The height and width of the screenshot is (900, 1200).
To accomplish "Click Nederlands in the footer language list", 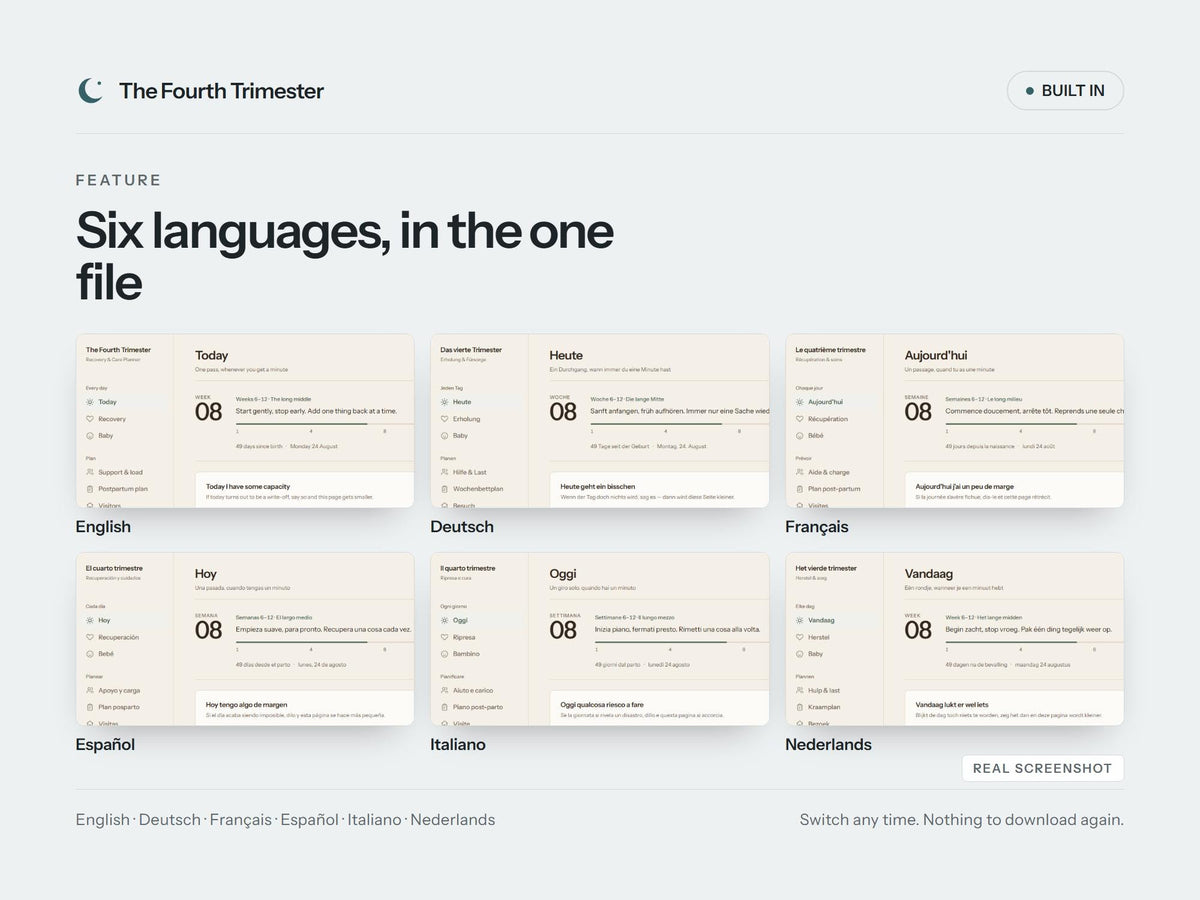I will (x=452, y=820).
